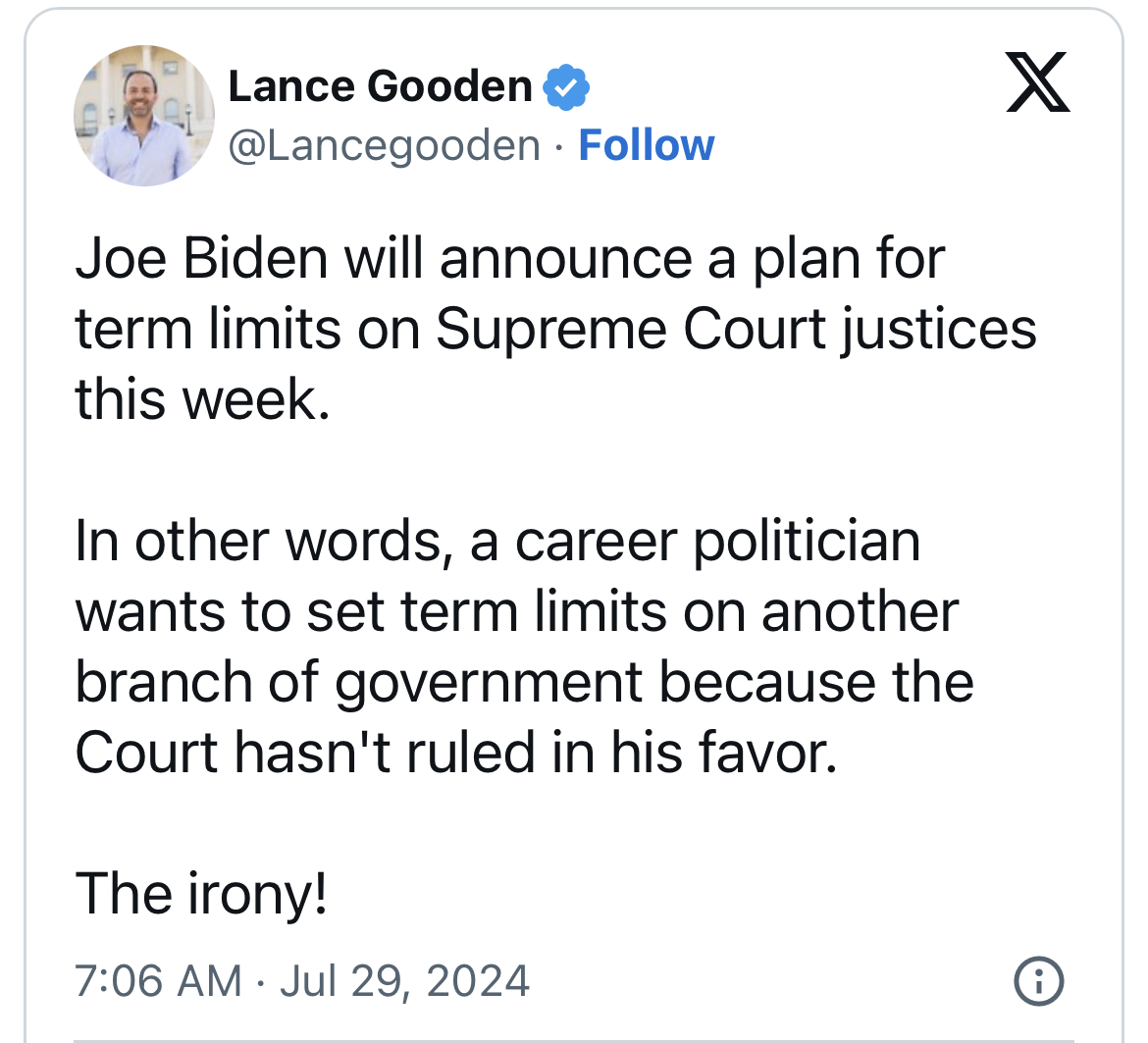Follow Lance Gooden's account

point(647,146)
